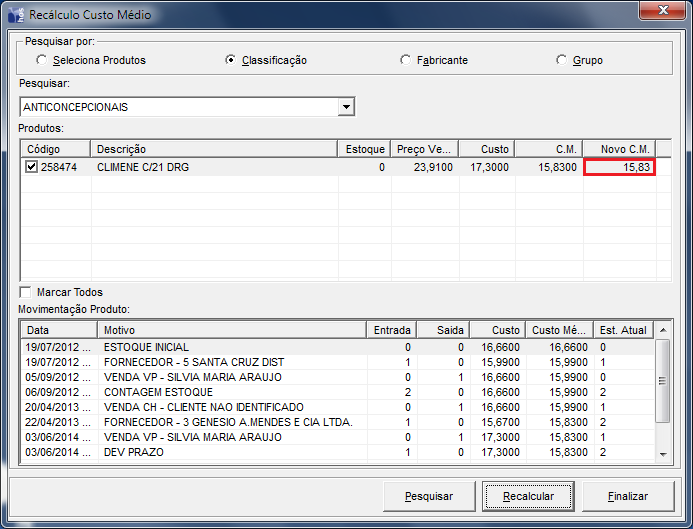The width and height of the screenshot is (693, 529).
Task: Sort products by Descrição column header
Action: tap(214, 149)
